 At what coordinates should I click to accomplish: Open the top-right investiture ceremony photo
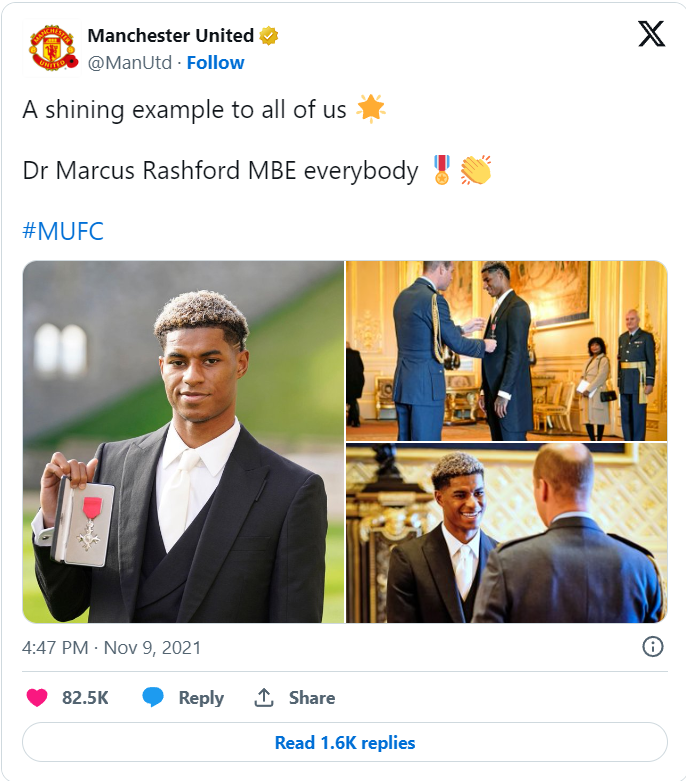point(506,351)
